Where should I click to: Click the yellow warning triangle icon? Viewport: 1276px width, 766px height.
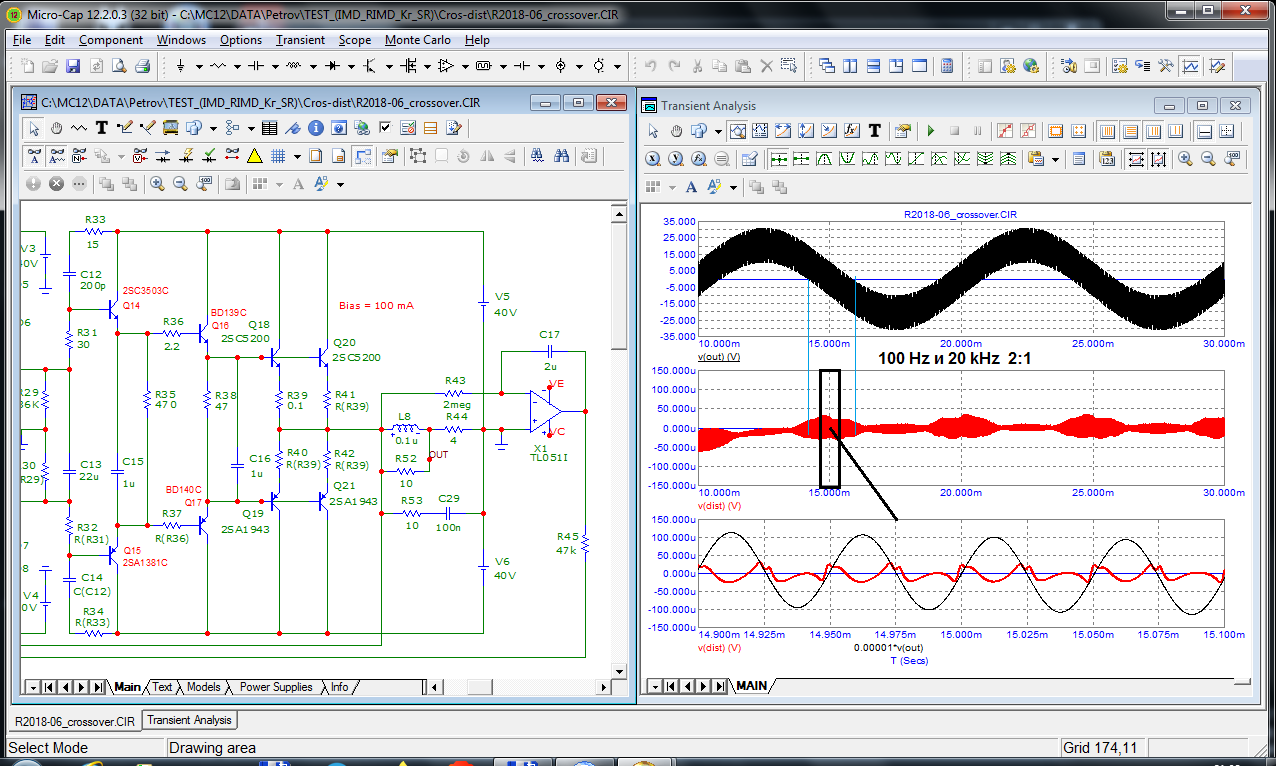click(x=254, y=156)
